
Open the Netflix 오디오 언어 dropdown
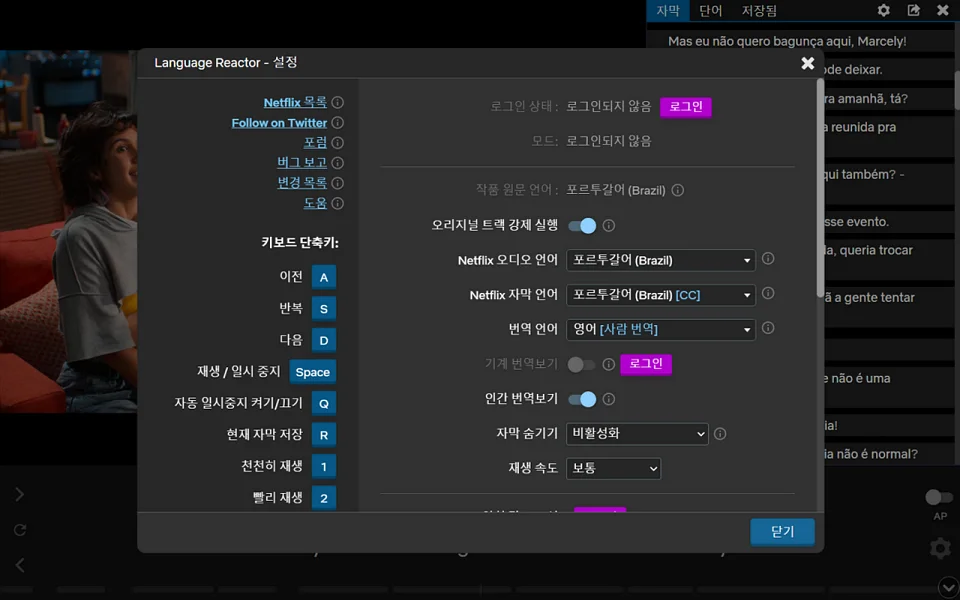(662, 259)
